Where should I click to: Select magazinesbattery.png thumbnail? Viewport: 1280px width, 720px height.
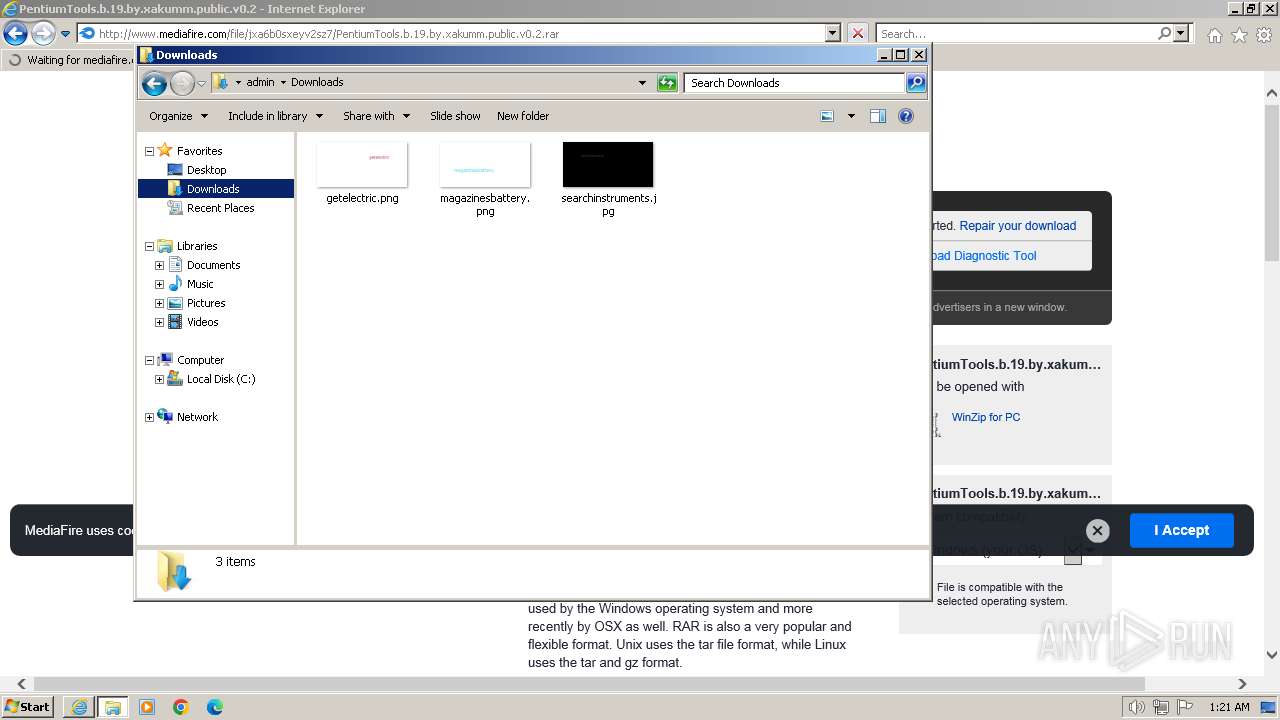pyautogui.click(x=485, y=164)
